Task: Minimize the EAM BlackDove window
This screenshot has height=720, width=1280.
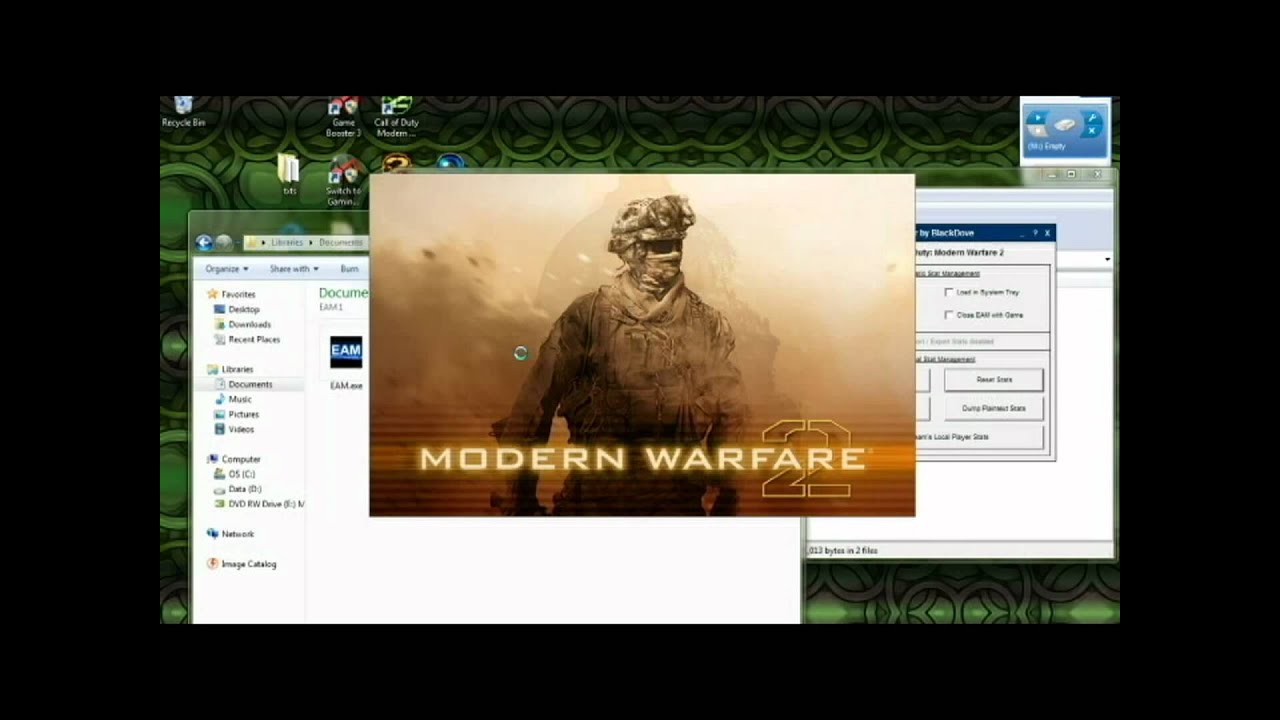Action: tap(1022, 233)
